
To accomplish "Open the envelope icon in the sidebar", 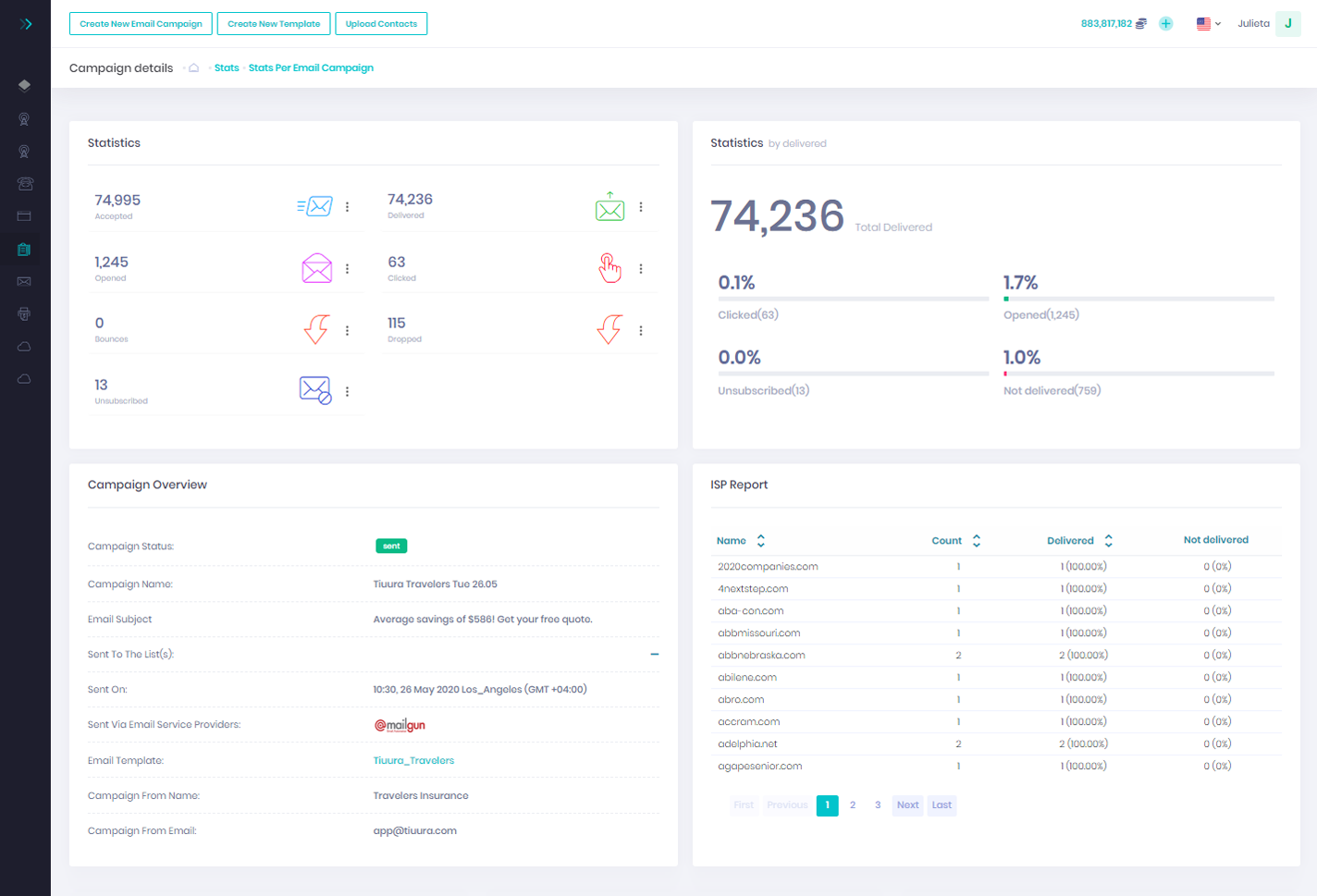I will pyautogui.click(x=24, y=281).
